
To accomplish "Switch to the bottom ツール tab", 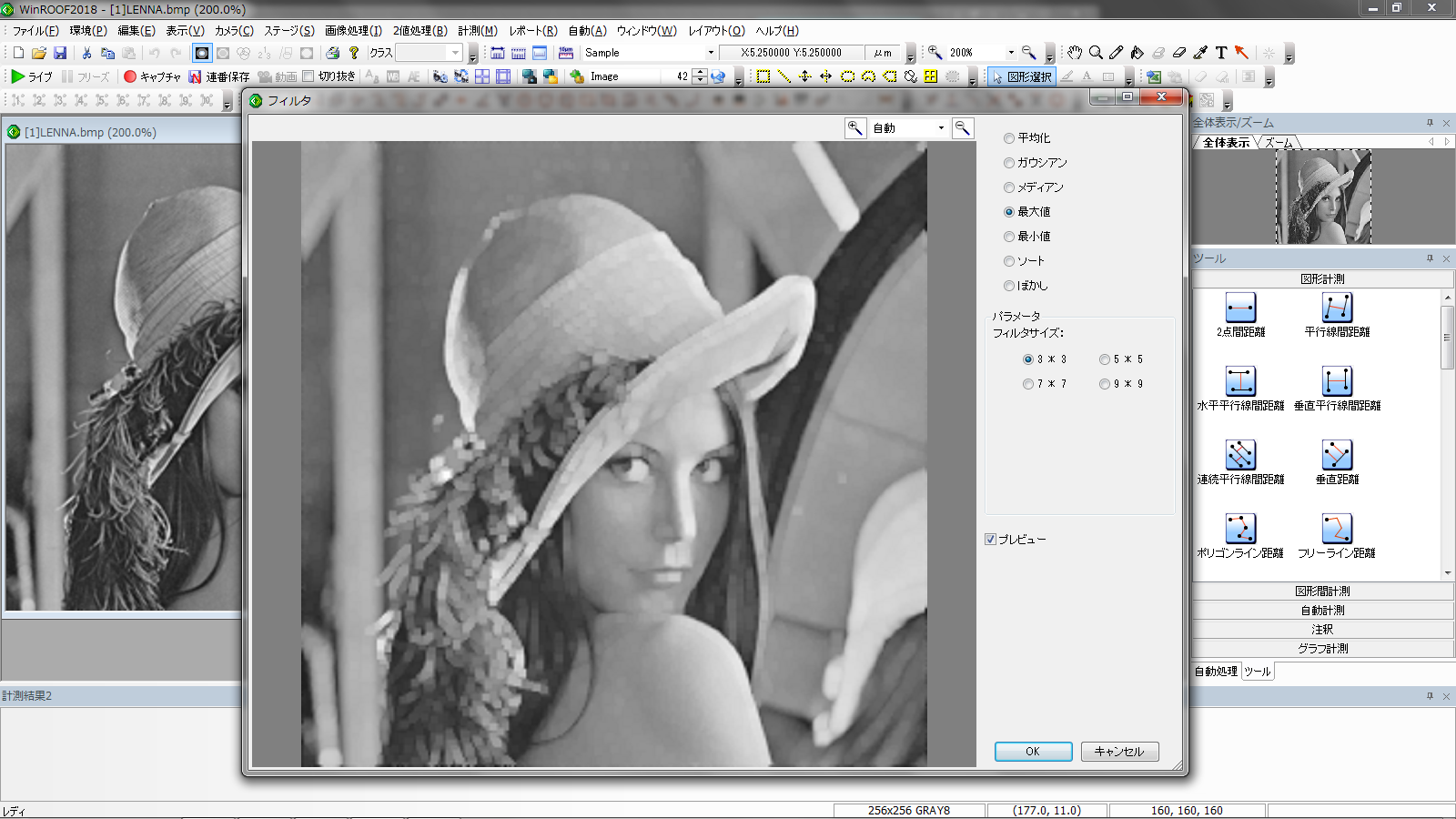I will (x=1257, y=672).
